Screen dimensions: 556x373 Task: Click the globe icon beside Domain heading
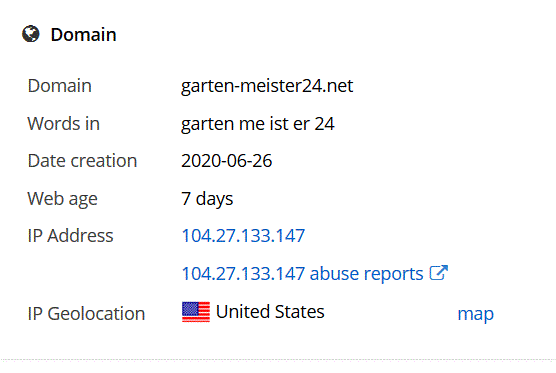pos(31,34)
